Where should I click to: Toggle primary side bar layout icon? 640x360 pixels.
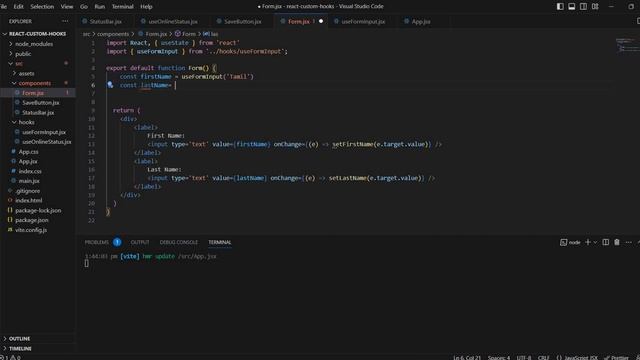[560, 7]
